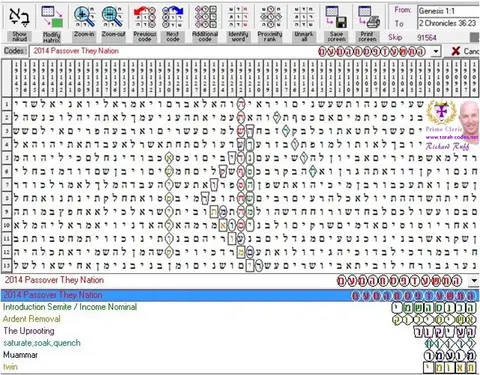Click the To field 2 Chronicles 36:23

(x=449, y=23)
